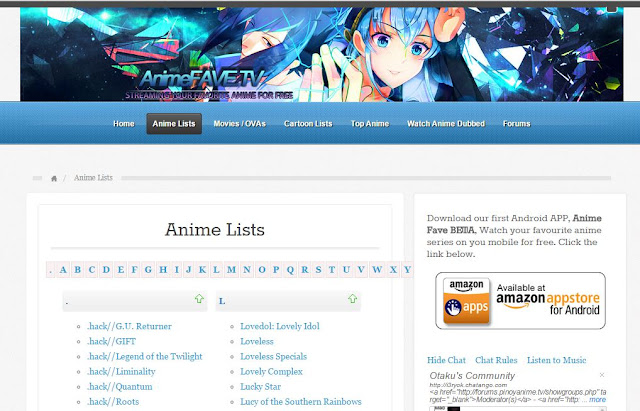640x411 pixels.
Task: Jump to letter F in index
Action: 134,270
